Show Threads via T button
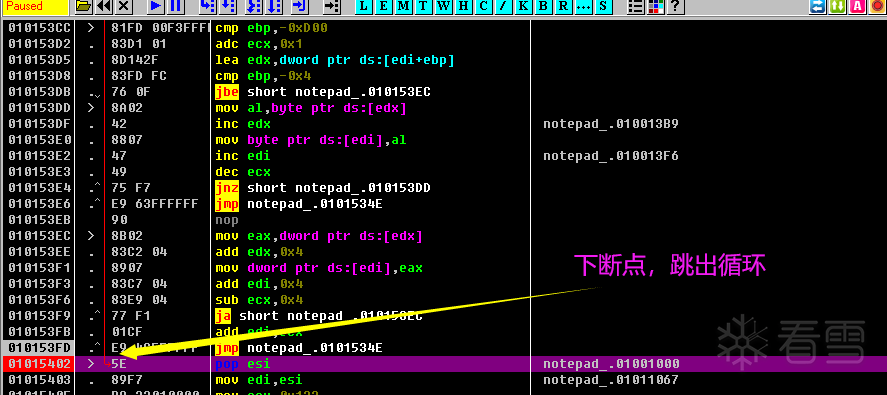The width and height of the screenshot is (887, 395). click(424, 7)
